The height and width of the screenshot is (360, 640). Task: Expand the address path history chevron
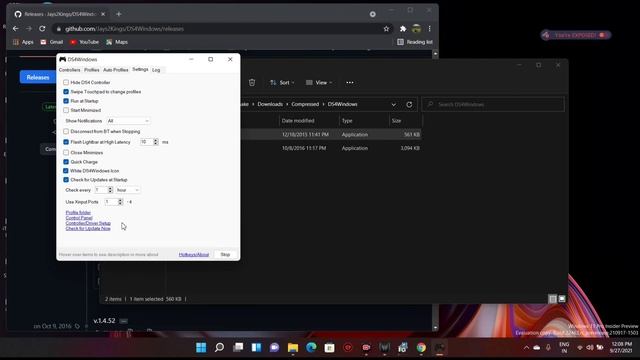point(393,104)
